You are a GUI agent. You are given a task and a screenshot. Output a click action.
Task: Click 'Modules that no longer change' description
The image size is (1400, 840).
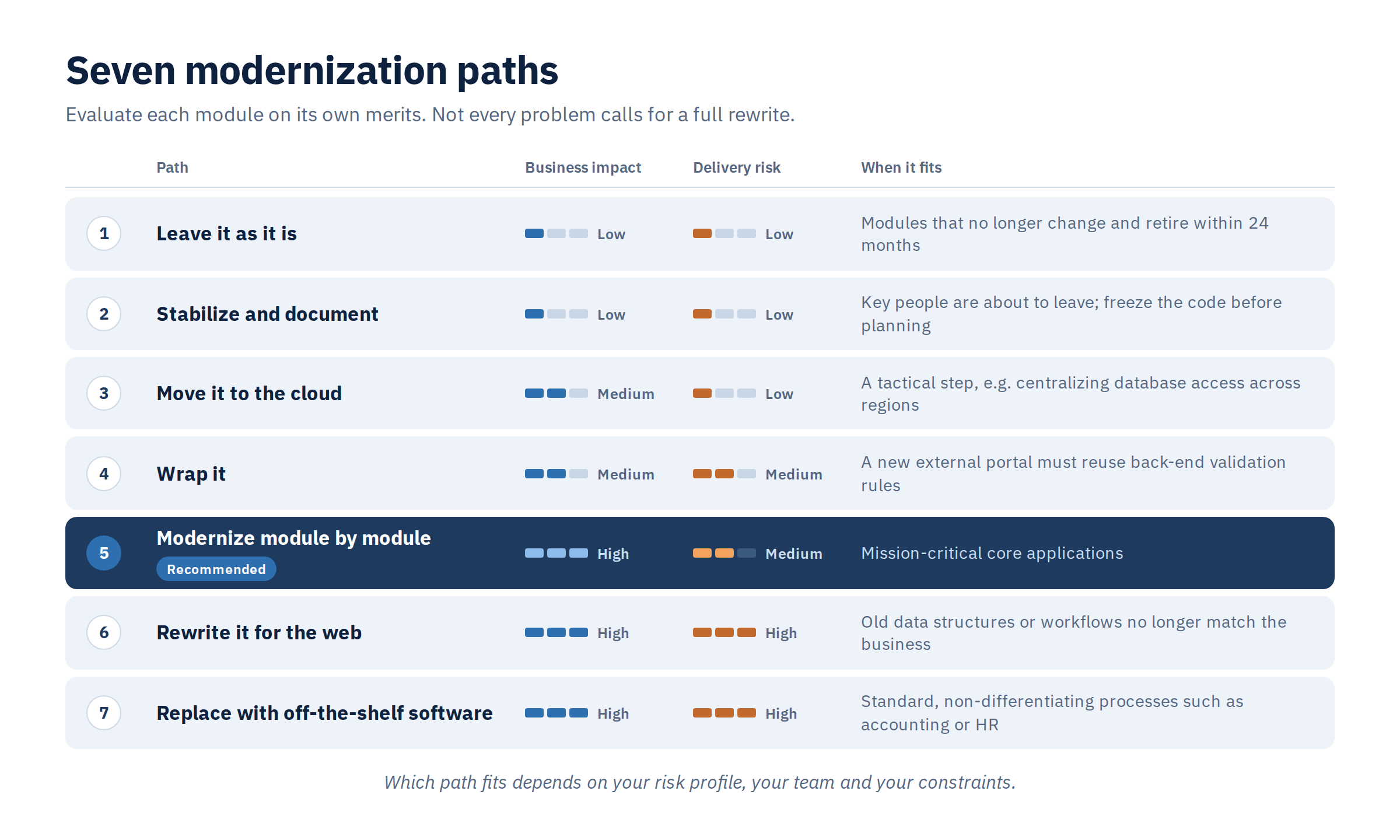1065,234
